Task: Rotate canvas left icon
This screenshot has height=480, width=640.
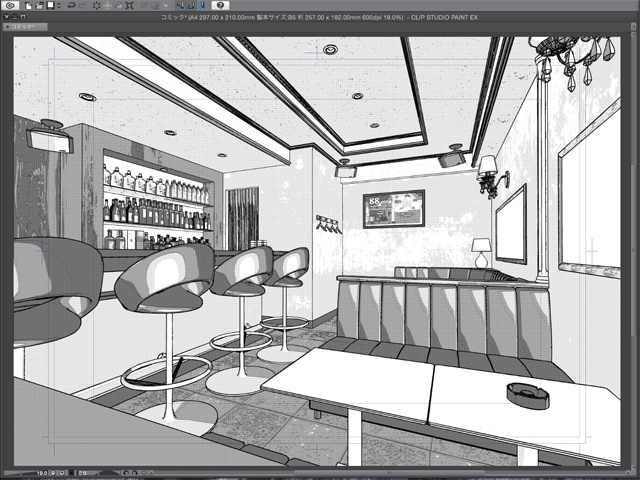Action: pyautogui.click(x=127, y=473)
